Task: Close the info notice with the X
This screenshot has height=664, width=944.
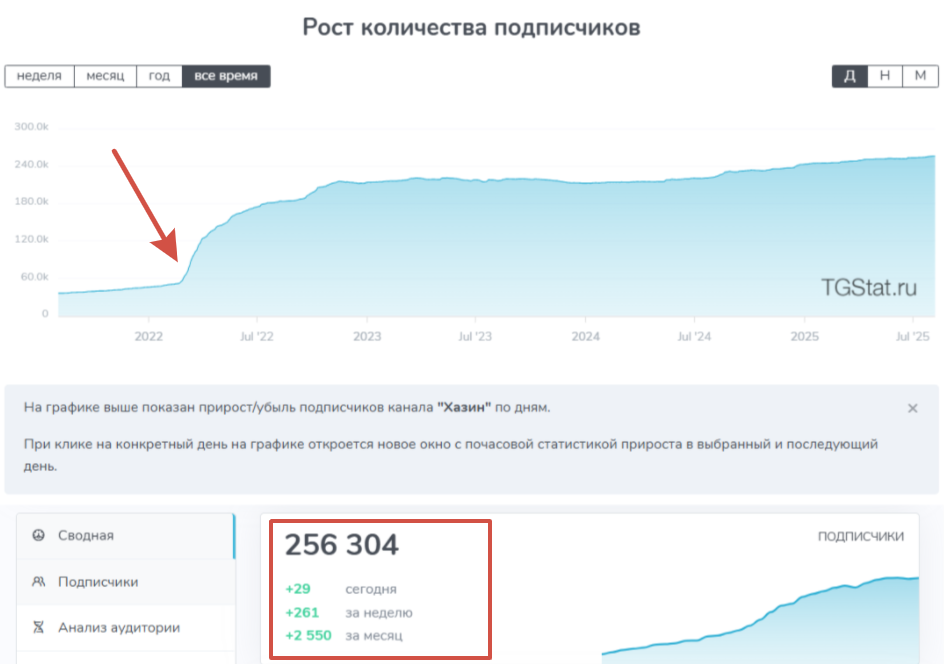Action: pyautogui.click(x=913, y=408)
